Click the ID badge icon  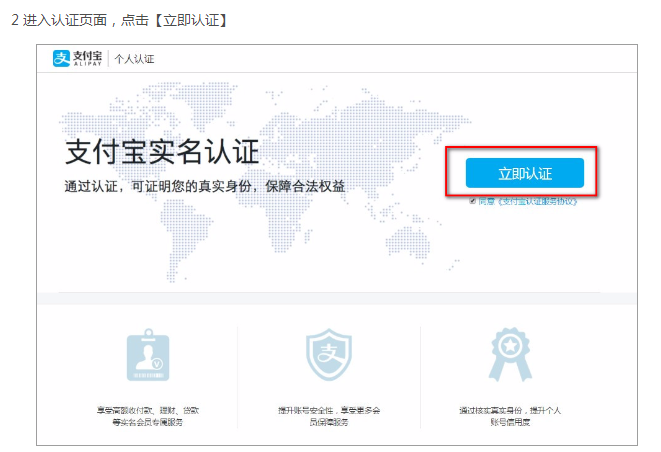pyautogui.click(x=148, y=355)
